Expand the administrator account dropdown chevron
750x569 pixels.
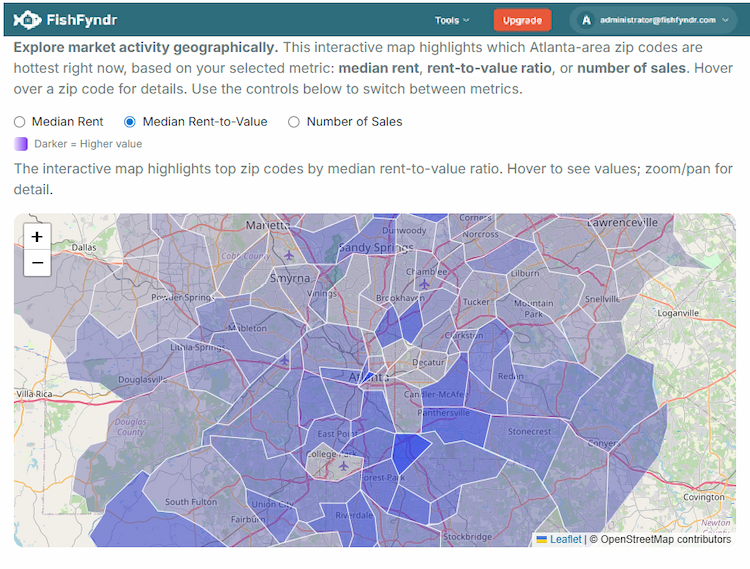(x=725, y=20)
